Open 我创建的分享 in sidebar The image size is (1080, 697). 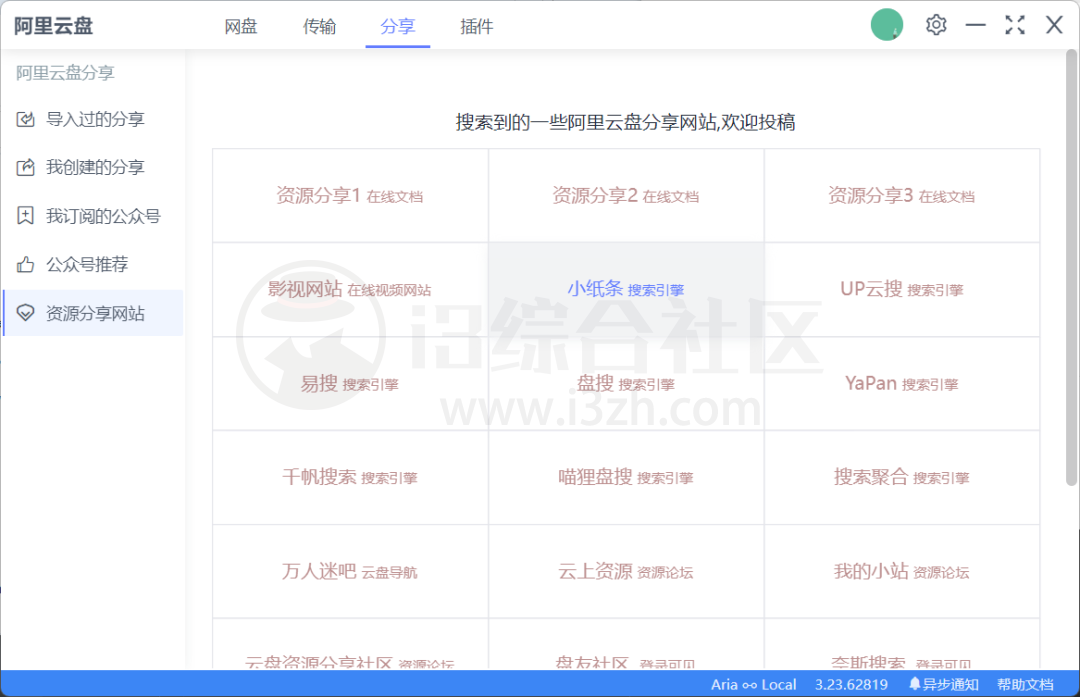[93, 167]
